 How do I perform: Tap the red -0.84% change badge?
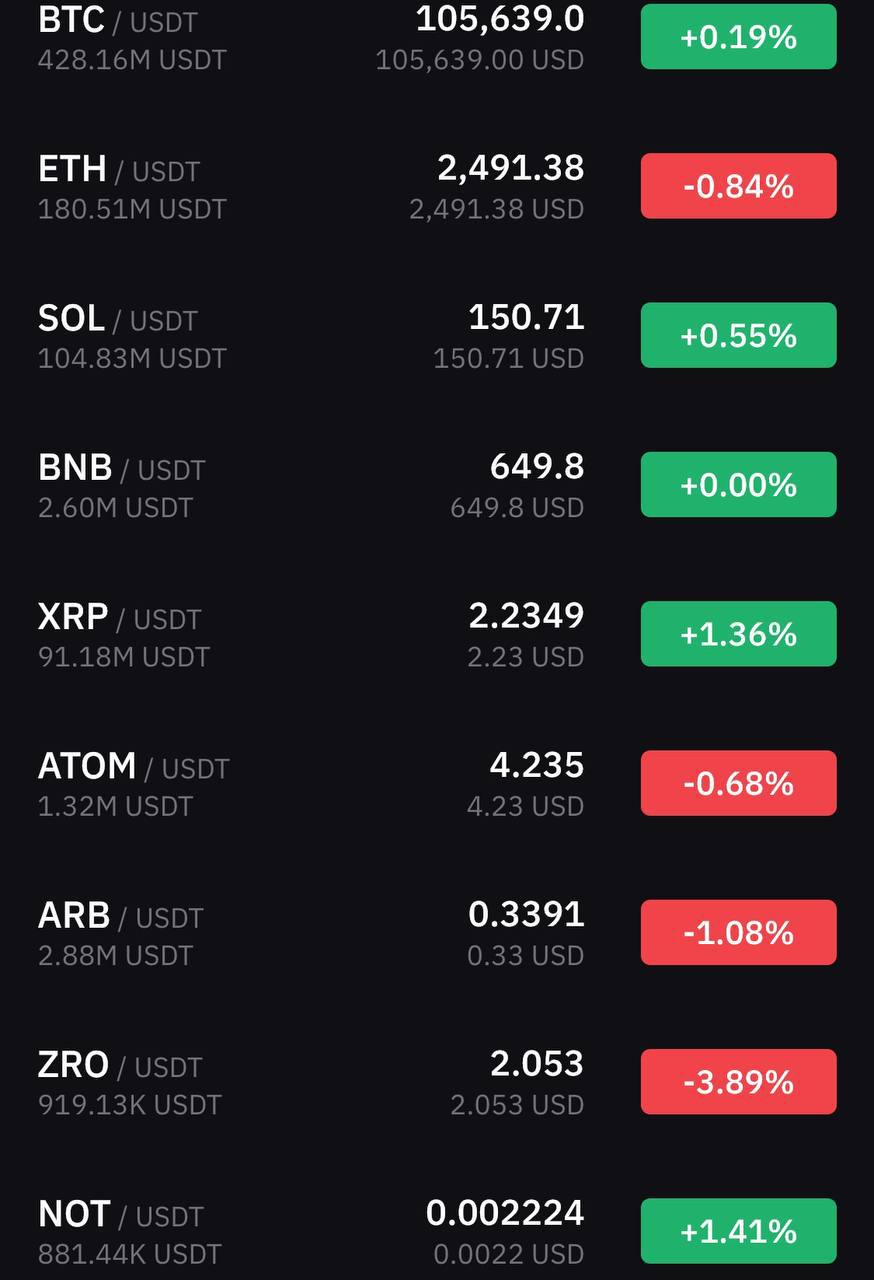coord(738,186)
